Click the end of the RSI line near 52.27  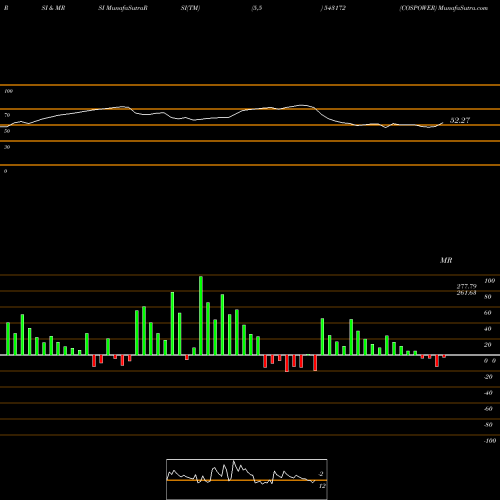pos(443,122)
